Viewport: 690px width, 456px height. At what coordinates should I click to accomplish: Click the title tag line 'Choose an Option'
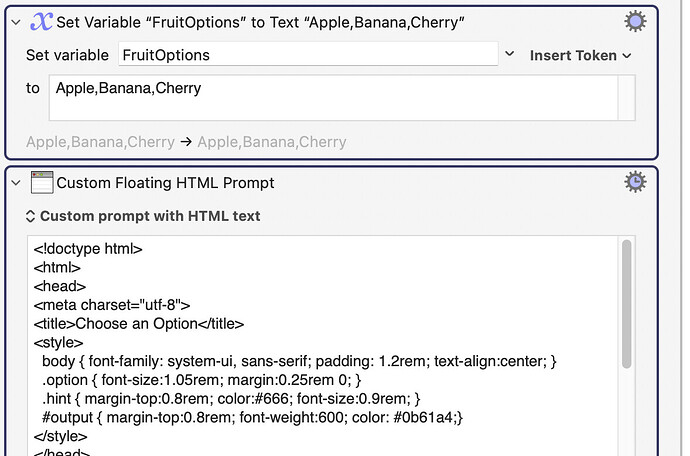[x=139, y=323]
